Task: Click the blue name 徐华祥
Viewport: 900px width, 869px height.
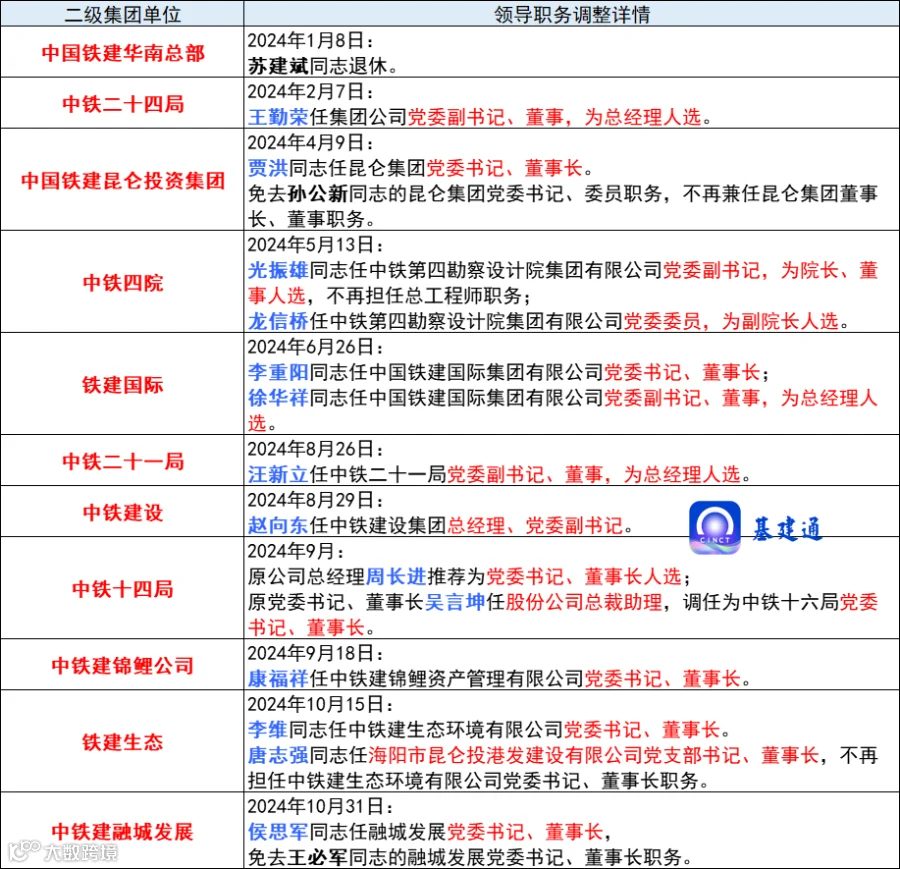Action: [278, 398]
